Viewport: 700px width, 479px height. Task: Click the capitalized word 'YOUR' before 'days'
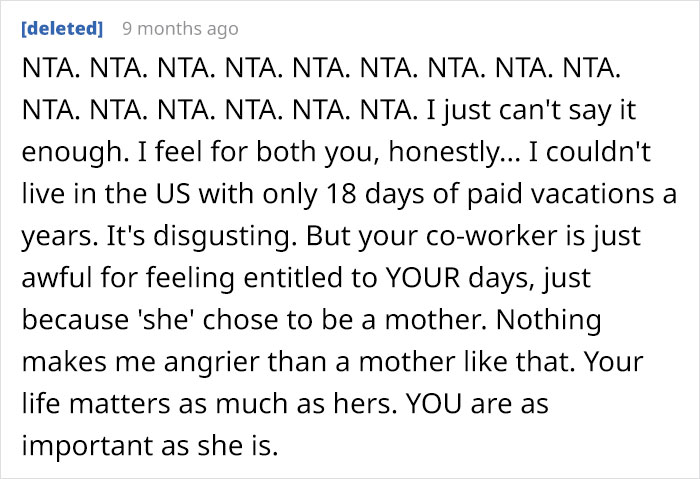point(422,278)
